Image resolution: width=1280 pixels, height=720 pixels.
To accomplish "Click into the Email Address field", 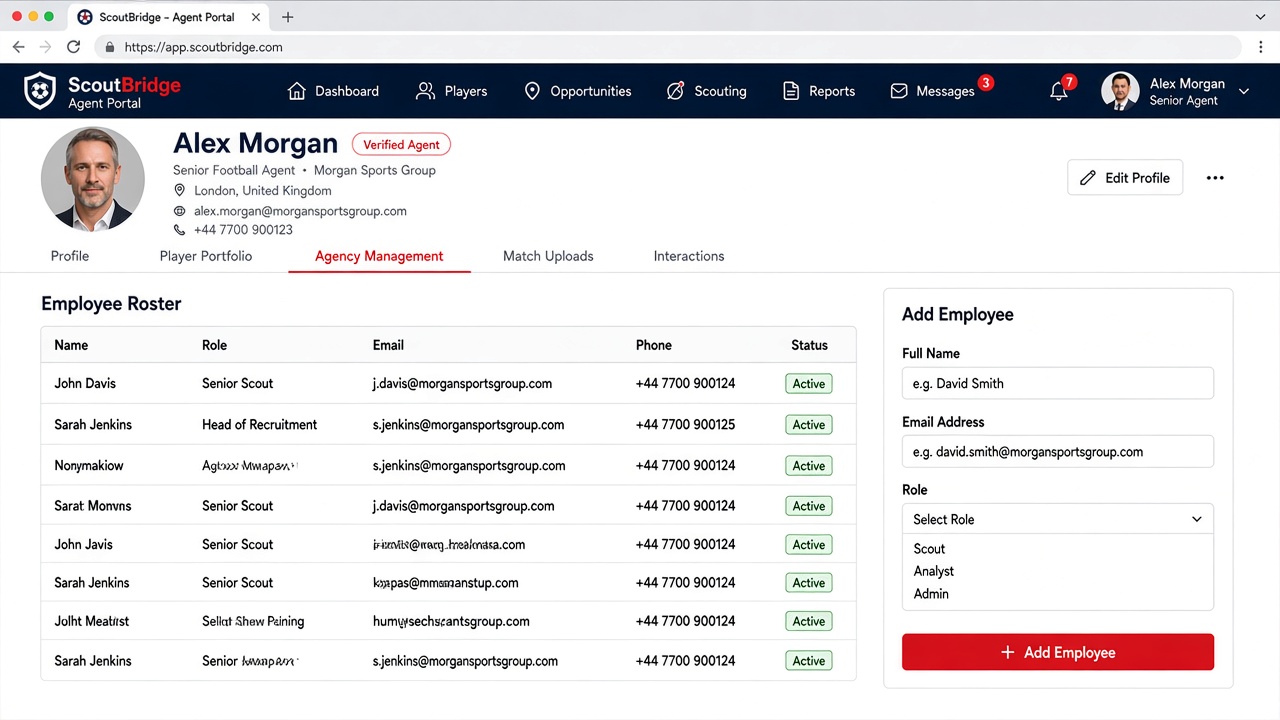I will pyautogui.click(x=1058, y=451).
